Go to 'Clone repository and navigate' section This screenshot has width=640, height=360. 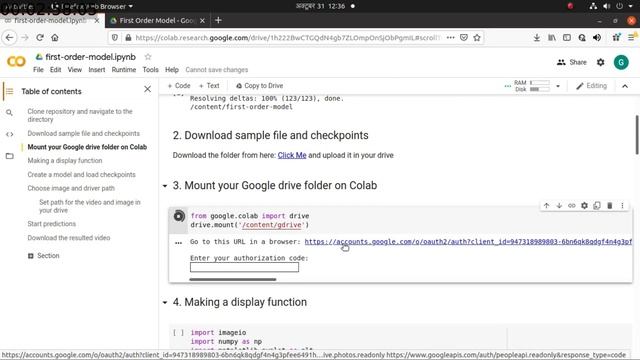(80, 116)
